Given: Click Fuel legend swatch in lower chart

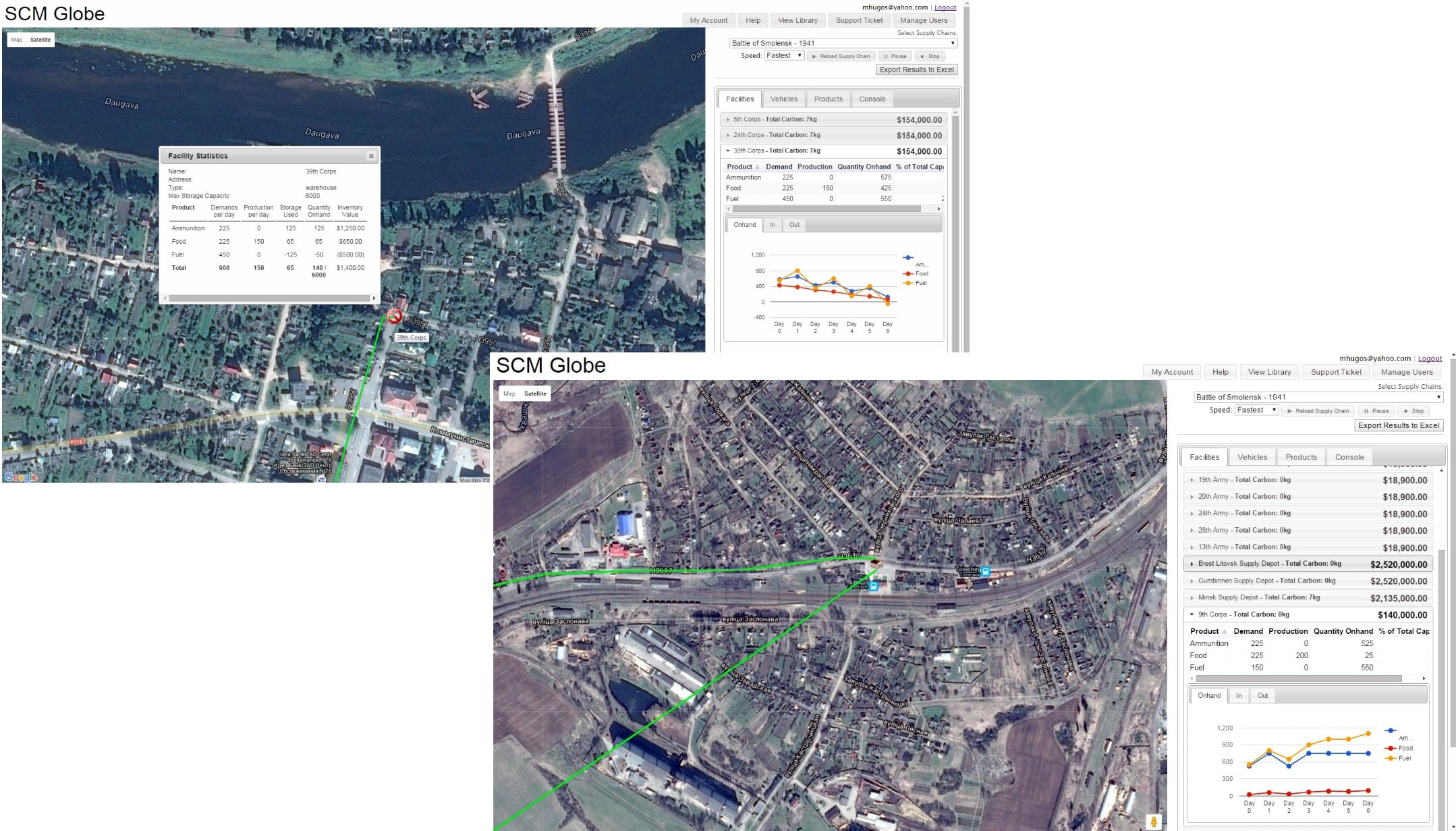Looking at the screenshot, I should coord(1390,758).
